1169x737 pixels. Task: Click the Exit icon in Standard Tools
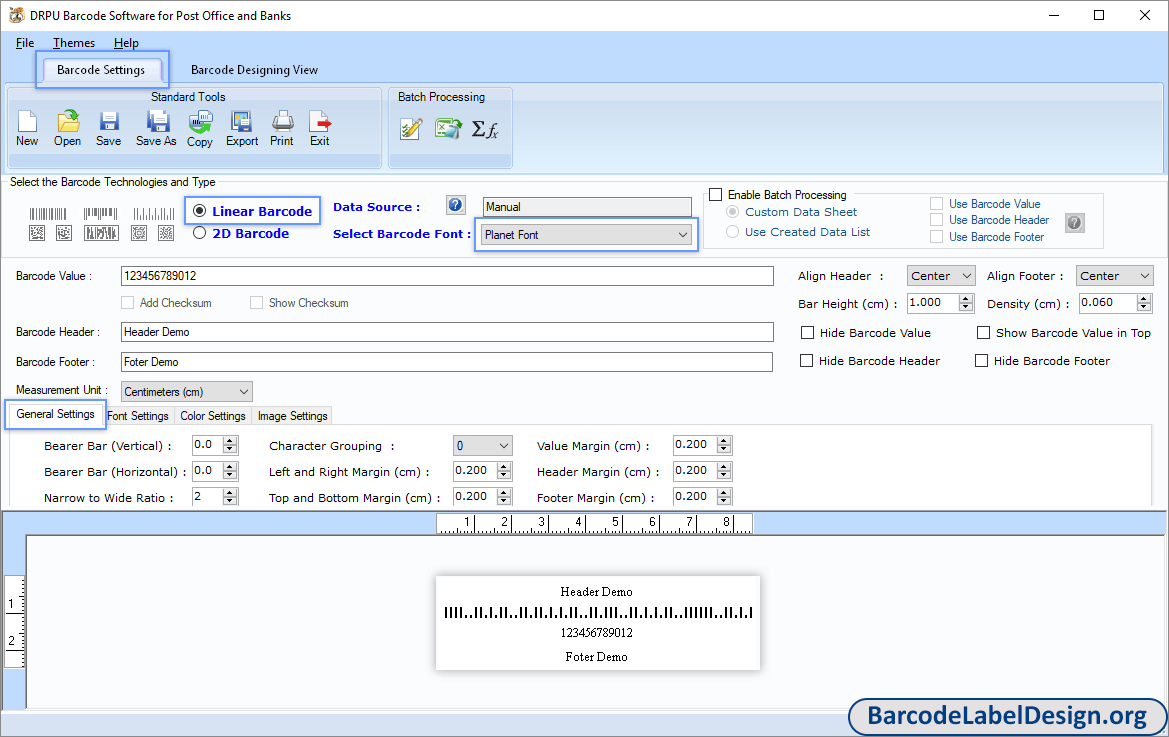tap(320, 122)
